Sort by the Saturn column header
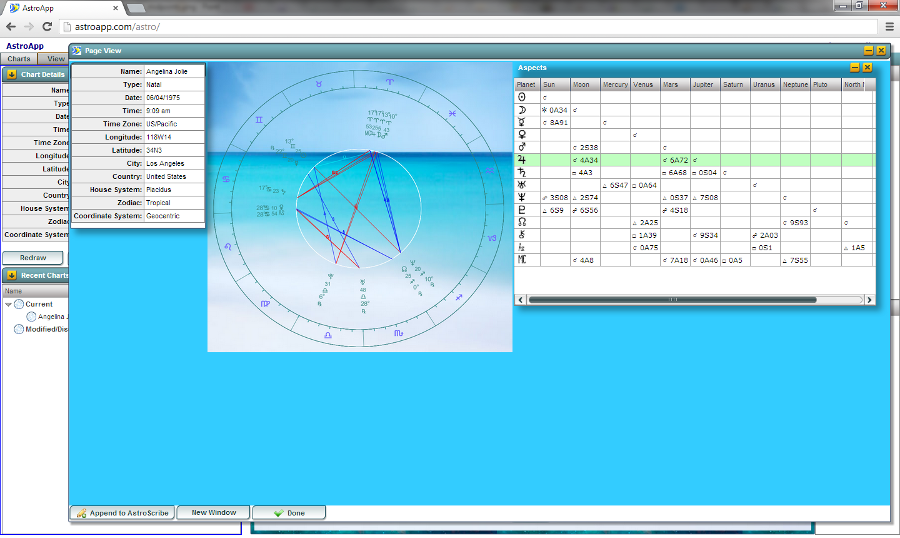The image size is (900, 538). (733, 85)
